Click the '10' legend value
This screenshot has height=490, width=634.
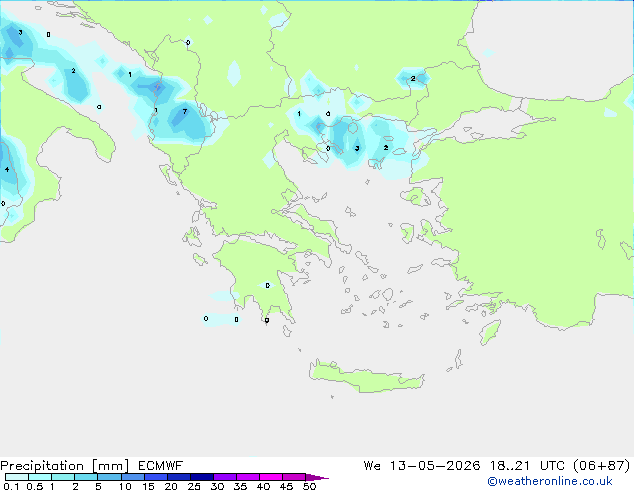[x=125, y=486]
